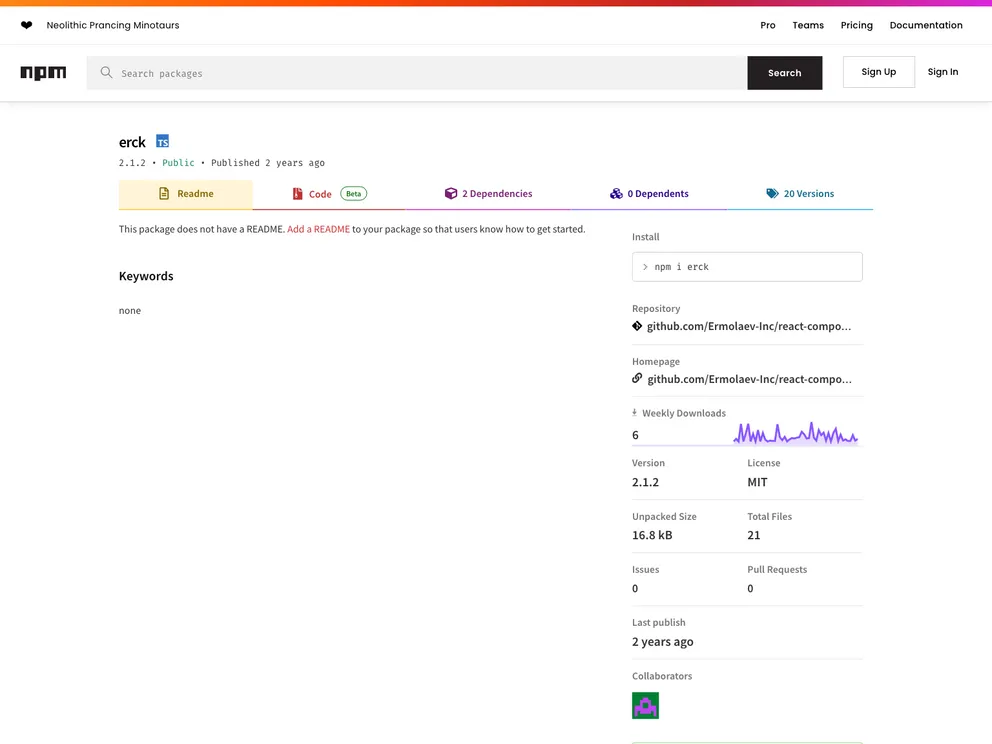Copy the npm i erck install command

click(x=747, y=267)
